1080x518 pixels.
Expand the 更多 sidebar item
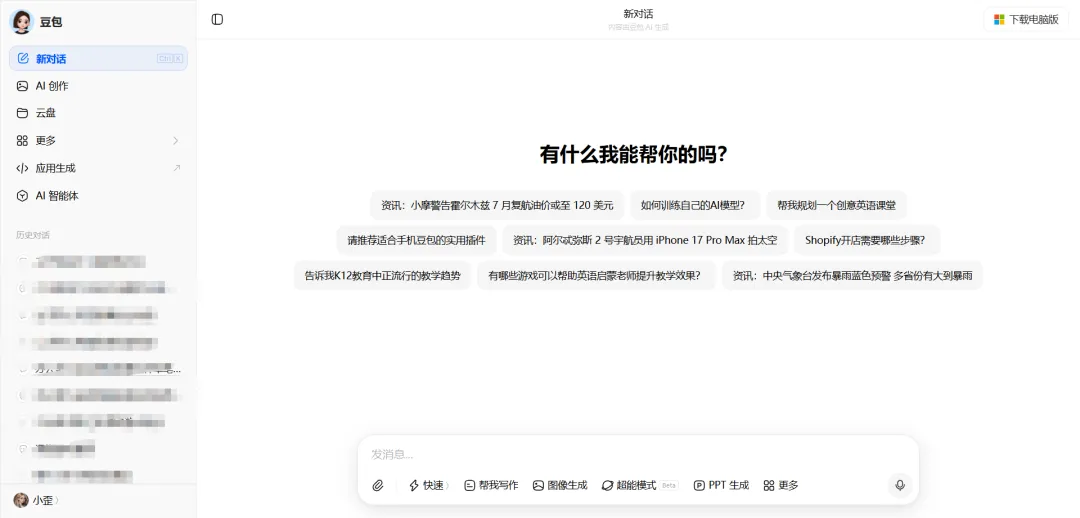tap(98, 141)
